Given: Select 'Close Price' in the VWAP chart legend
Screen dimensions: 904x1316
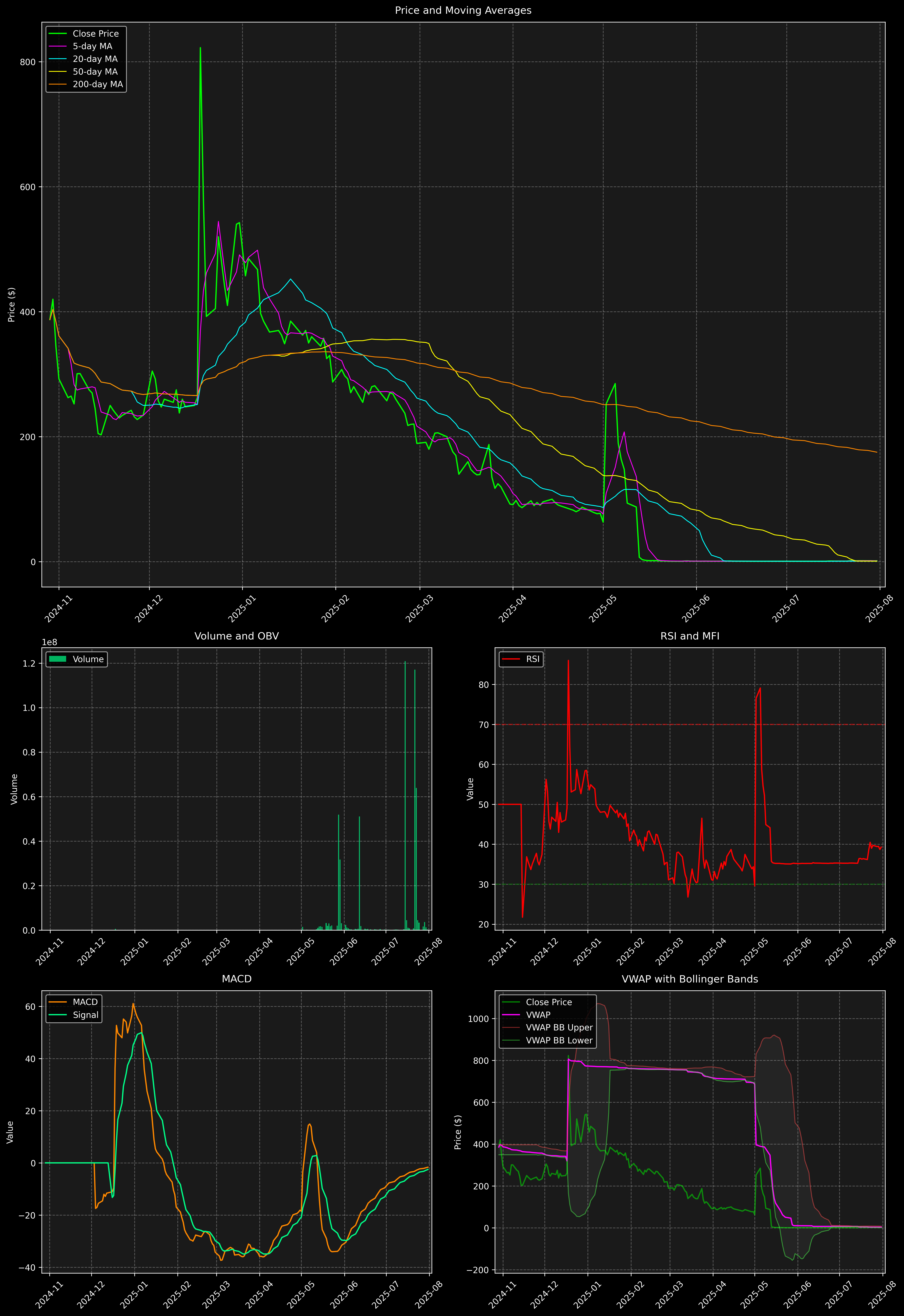Looking at the screenshot, I should 549,1002.
